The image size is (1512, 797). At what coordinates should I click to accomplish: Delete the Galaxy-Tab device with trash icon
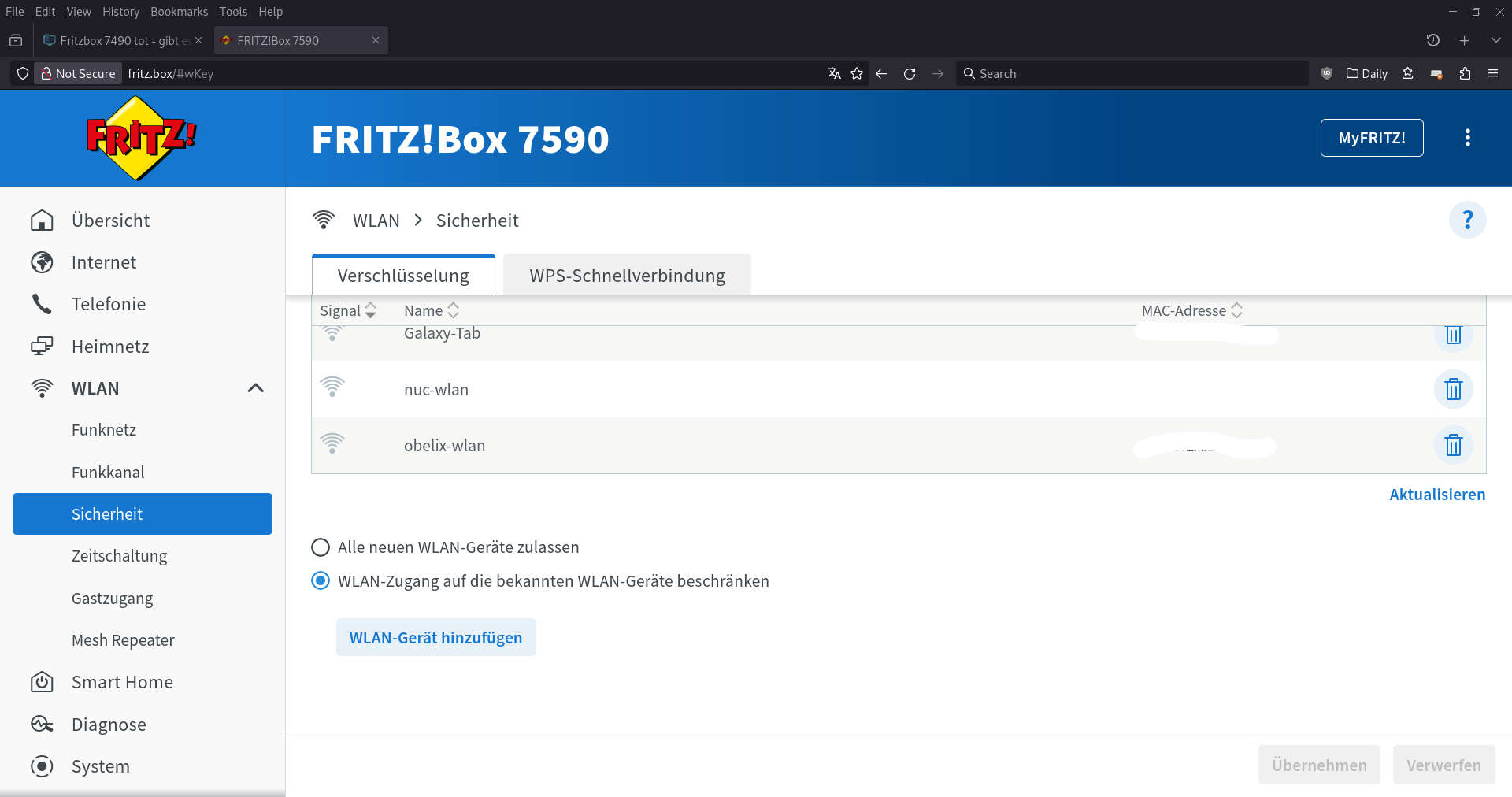coord(1454,335)
